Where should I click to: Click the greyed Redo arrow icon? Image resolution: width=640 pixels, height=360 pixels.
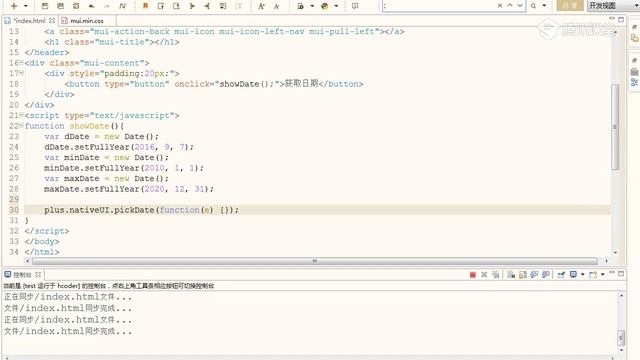tap(107, 6)
